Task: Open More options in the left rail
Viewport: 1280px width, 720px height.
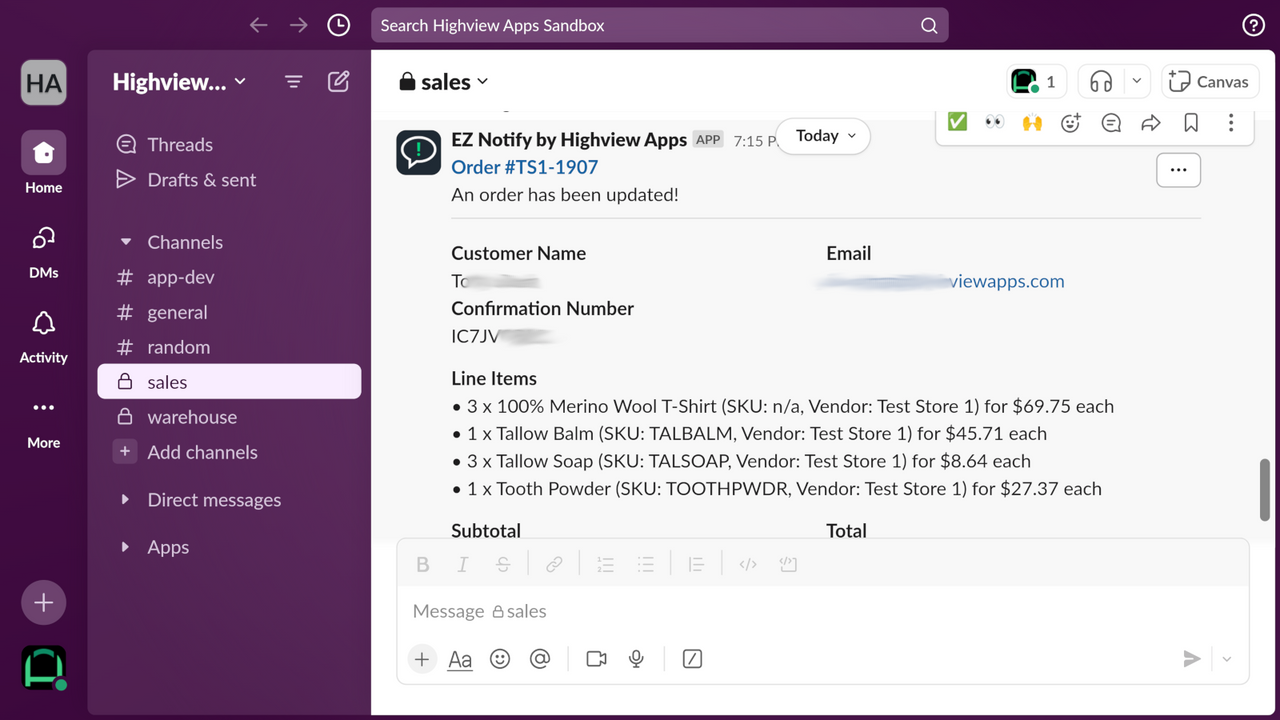Action: [x=44, y=420]
